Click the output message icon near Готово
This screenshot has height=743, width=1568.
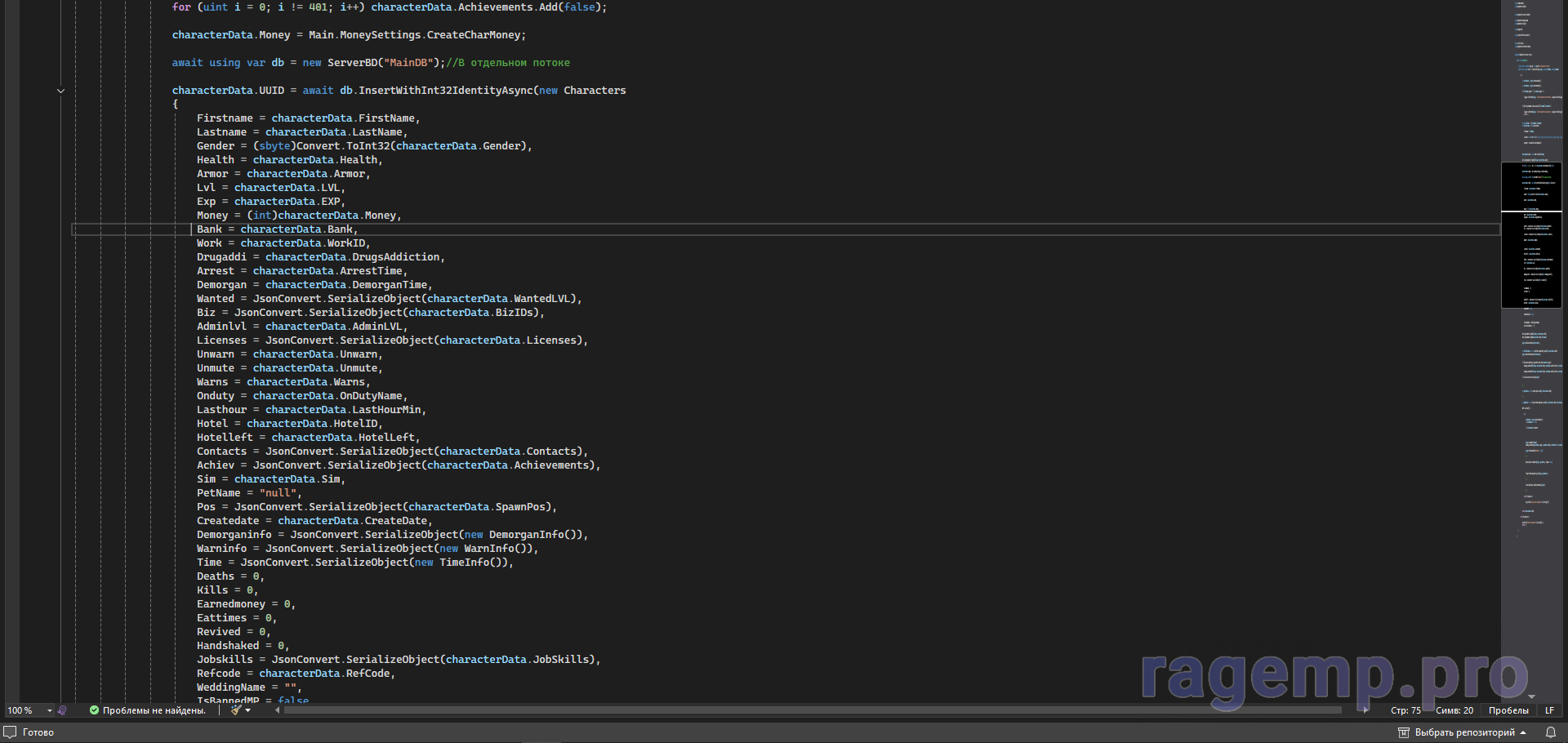[11, 732]
